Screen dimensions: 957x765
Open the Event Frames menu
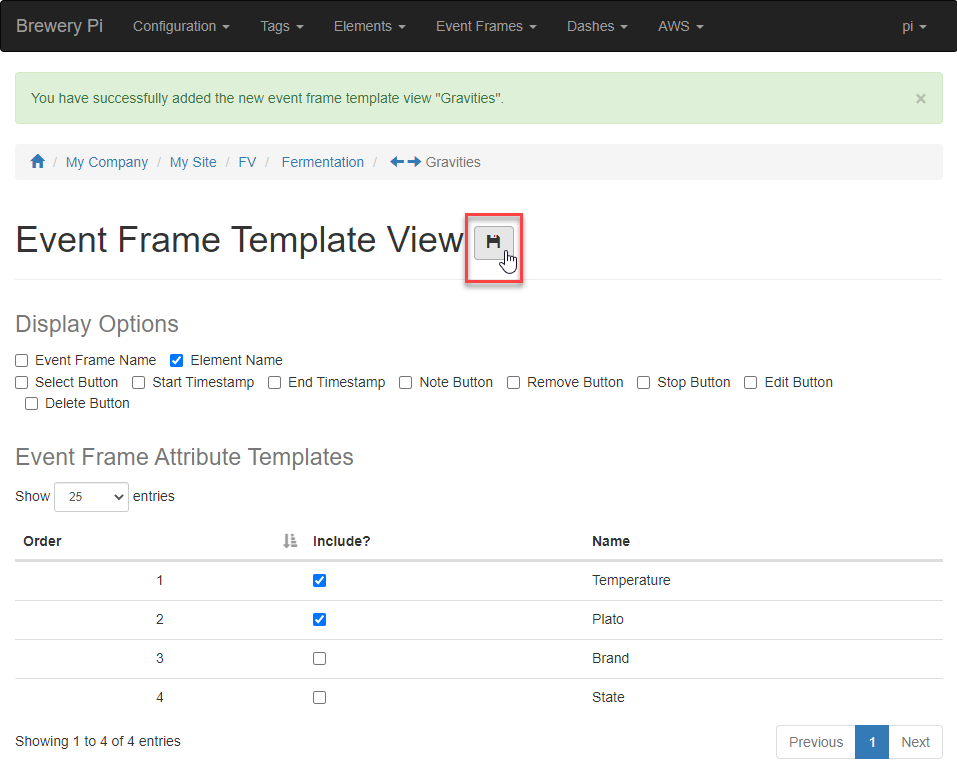(x=486, y=26)
